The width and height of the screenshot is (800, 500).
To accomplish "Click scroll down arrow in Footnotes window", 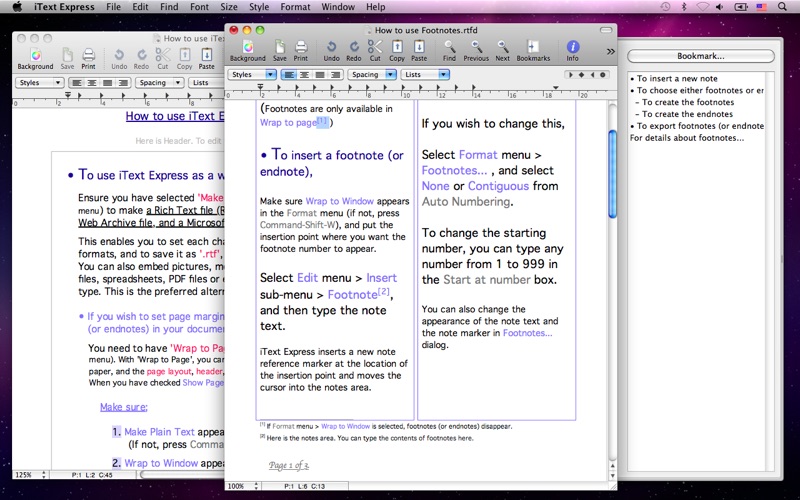I will (x=612, y=476).
